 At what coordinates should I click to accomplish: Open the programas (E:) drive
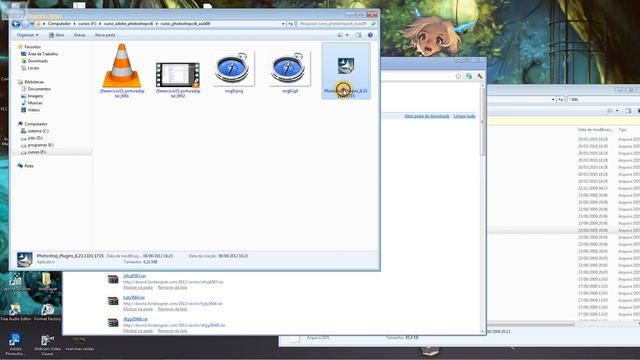click(38, 145)
